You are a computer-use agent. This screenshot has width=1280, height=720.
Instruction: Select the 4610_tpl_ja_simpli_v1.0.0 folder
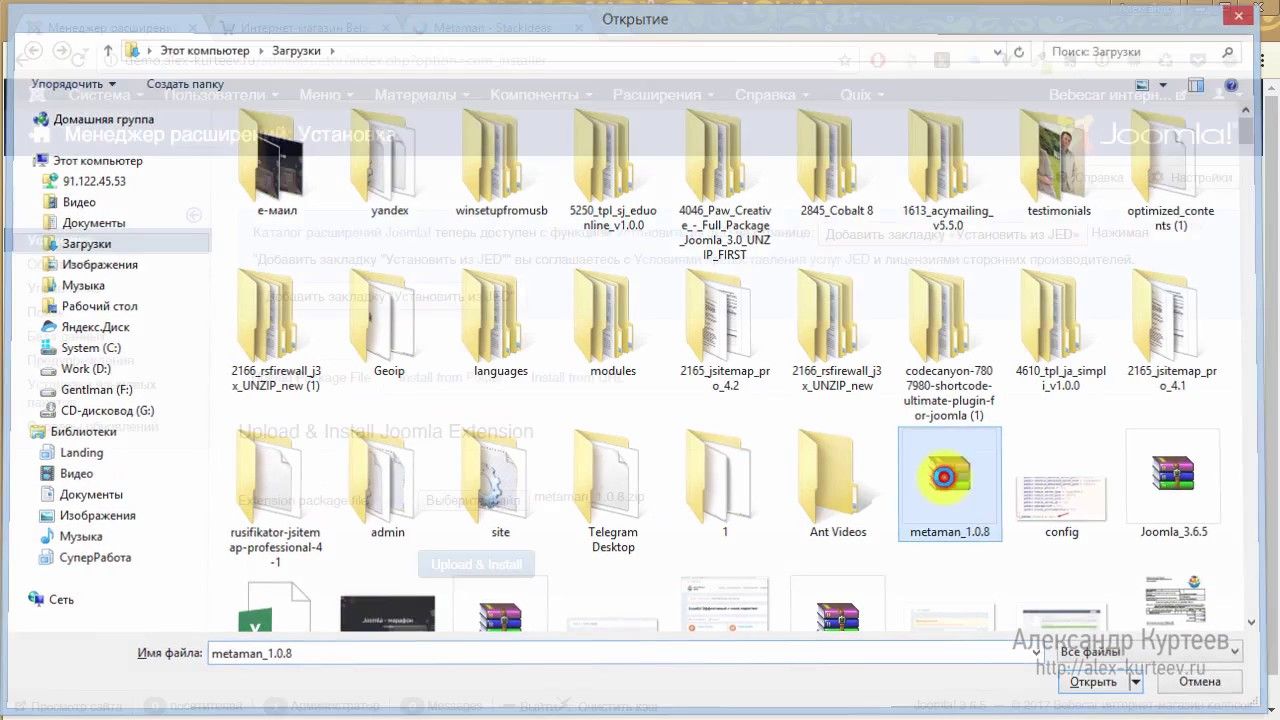(x=1061, y=331)
